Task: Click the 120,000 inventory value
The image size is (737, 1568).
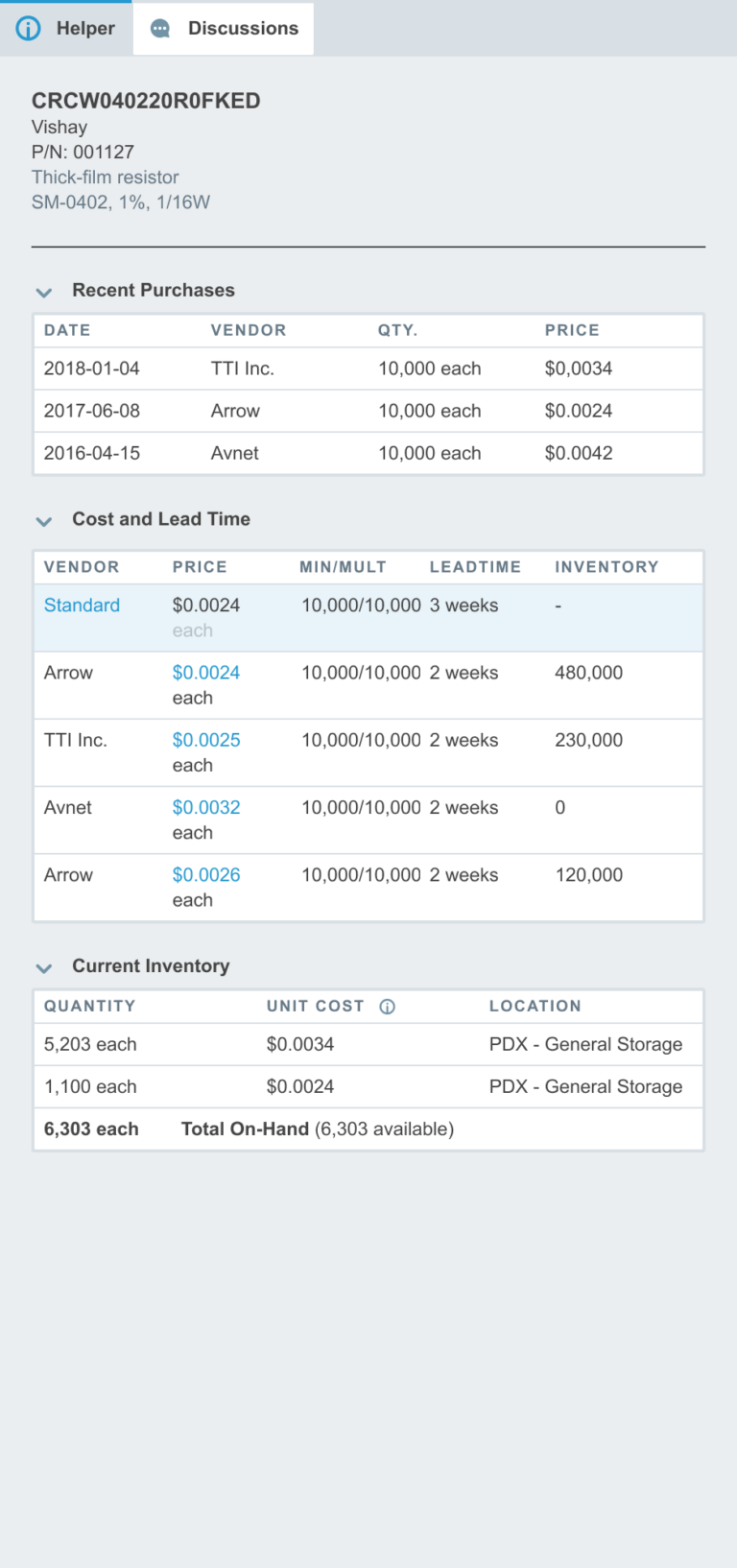Action: coord(589,875)
